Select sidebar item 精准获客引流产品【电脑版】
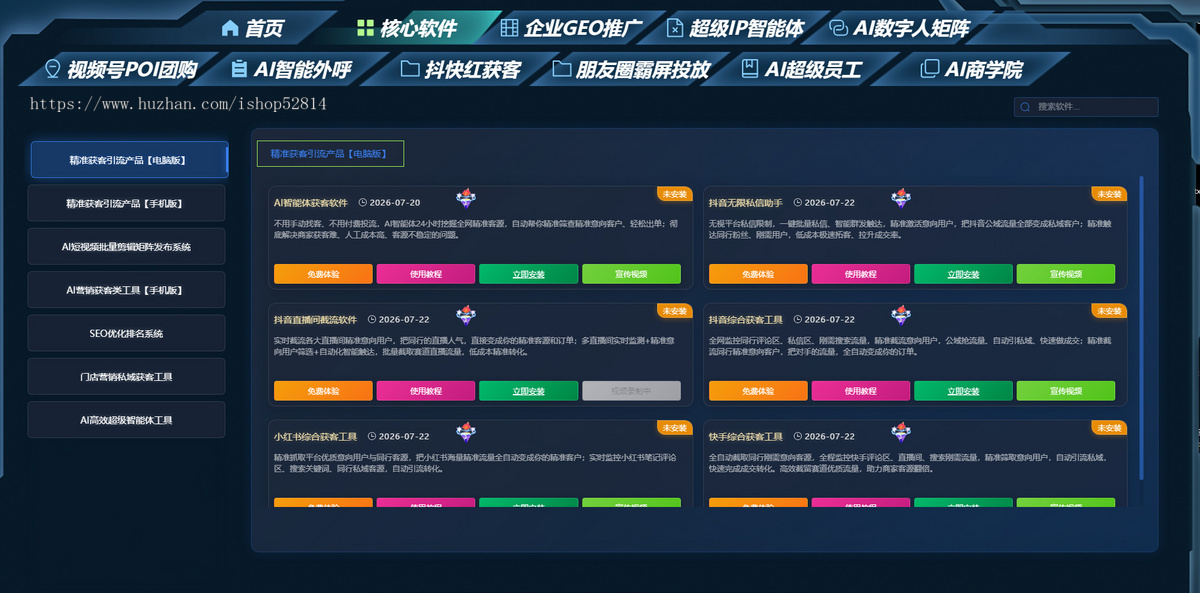The width and height of the screenshot is (1200, 593). point(129,160)
